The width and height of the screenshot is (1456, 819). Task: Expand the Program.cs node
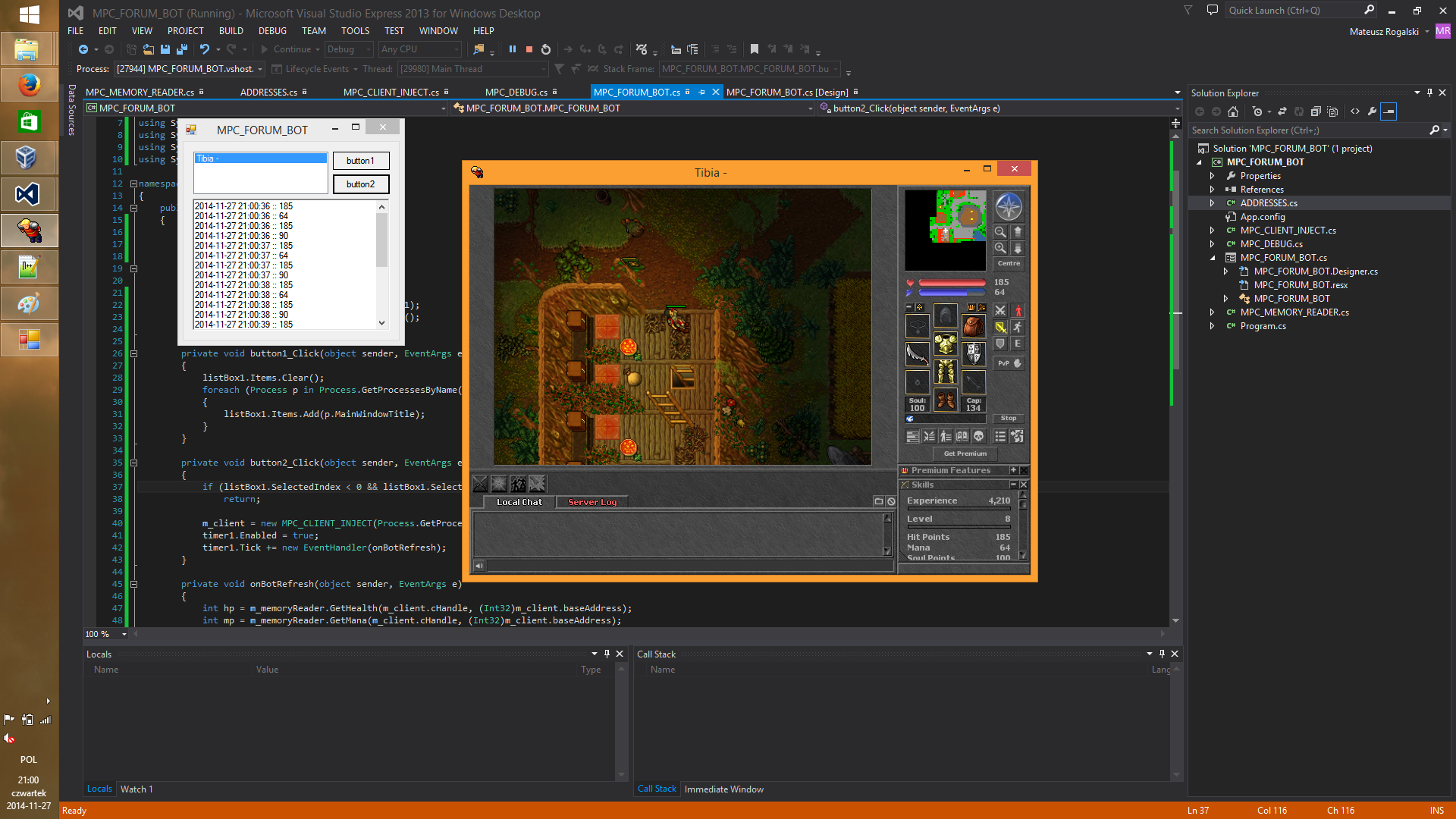click(x=1212, y=326)
